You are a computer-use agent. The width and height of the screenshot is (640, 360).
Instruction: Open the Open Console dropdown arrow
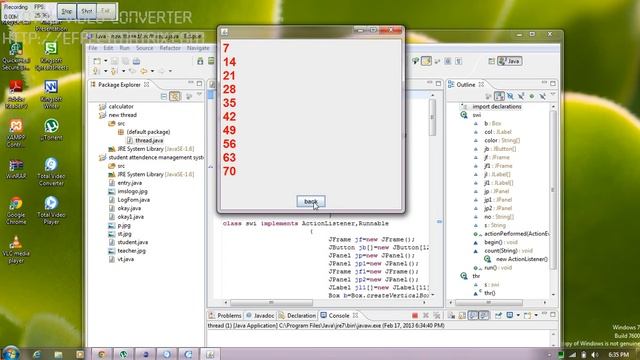(536, 316)
